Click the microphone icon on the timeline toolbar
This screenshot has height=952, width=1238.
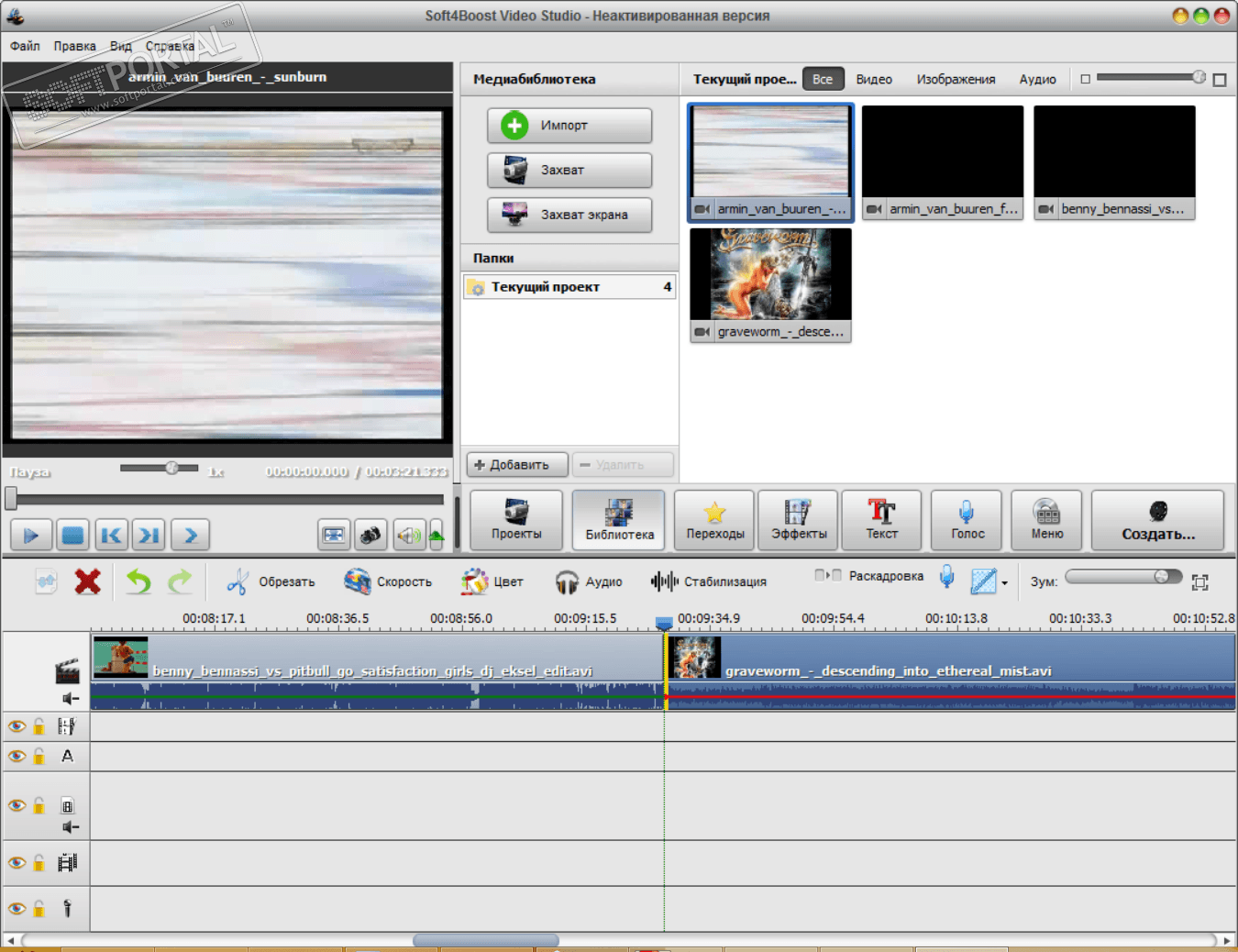point(947,578)
